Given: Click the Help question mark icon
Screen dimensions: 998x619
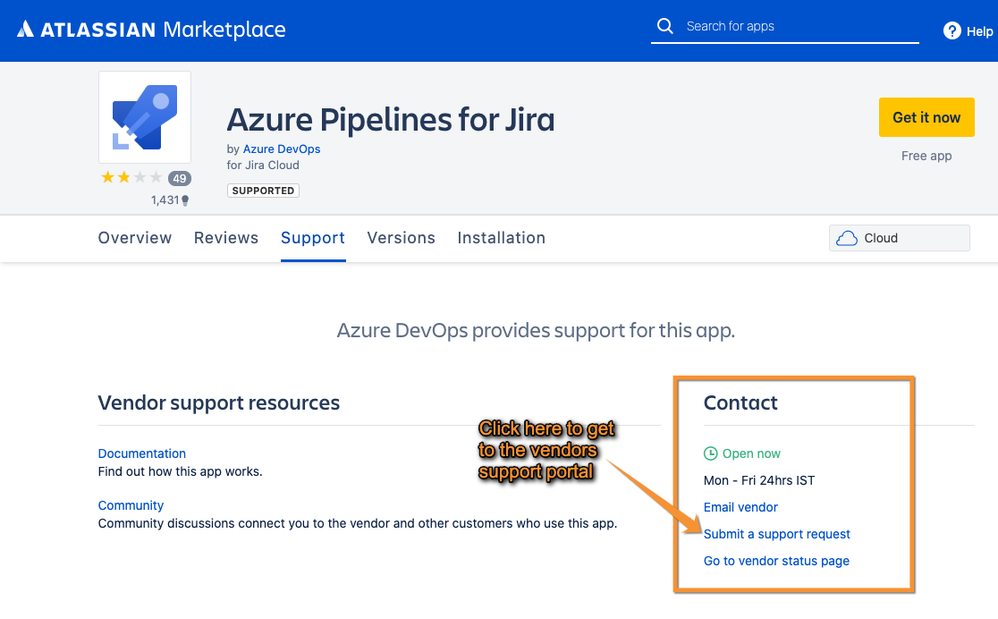Looking at the screenshot, I should click(x=952, y=31).
